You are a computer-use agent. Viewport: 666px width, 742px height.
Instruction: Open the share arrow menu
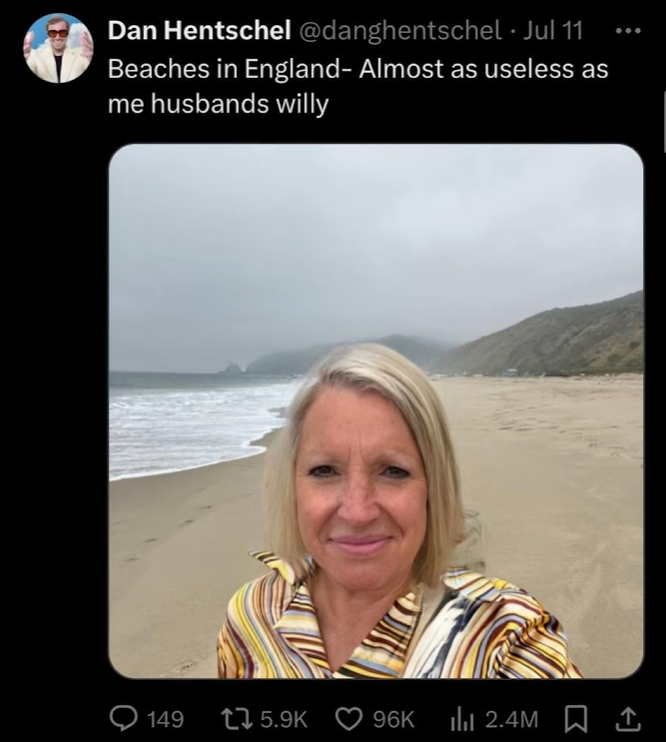pyautogui.click(x=627, y=717)
